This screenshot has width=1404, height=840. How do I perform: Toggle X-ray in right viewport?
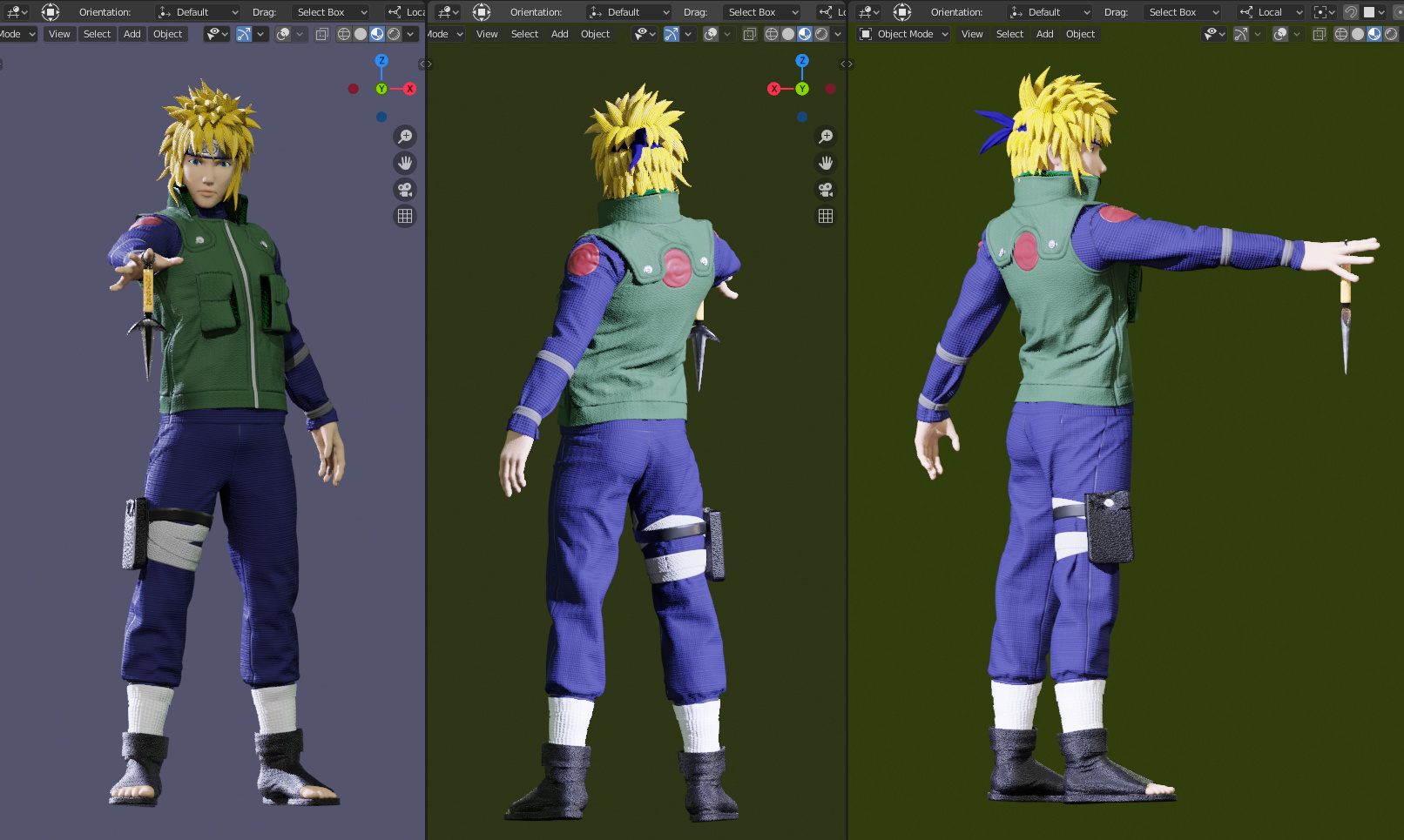(1320, 34)
